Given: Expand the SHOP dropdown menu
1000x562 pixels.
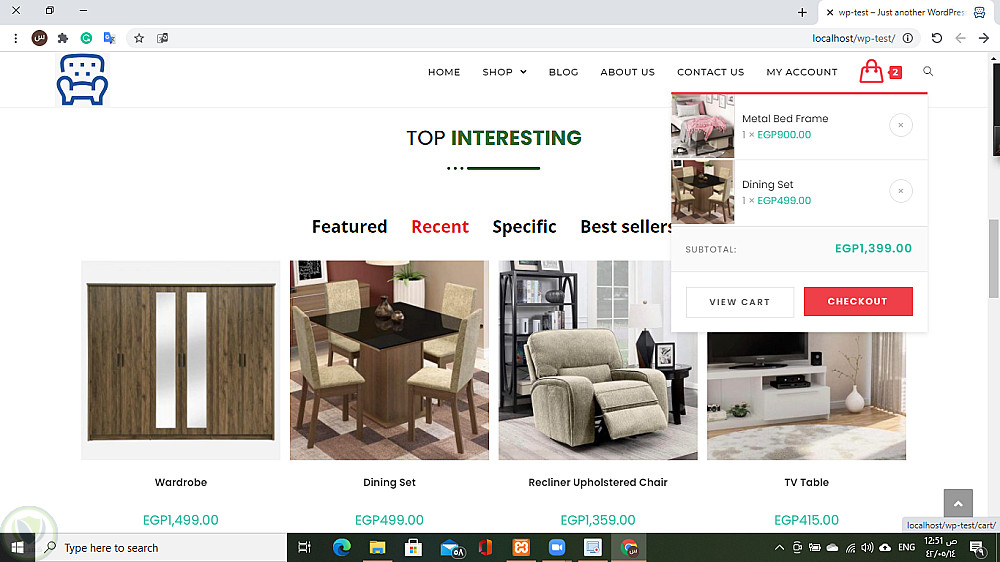Looking at the screenshot, I should point(504,72).
